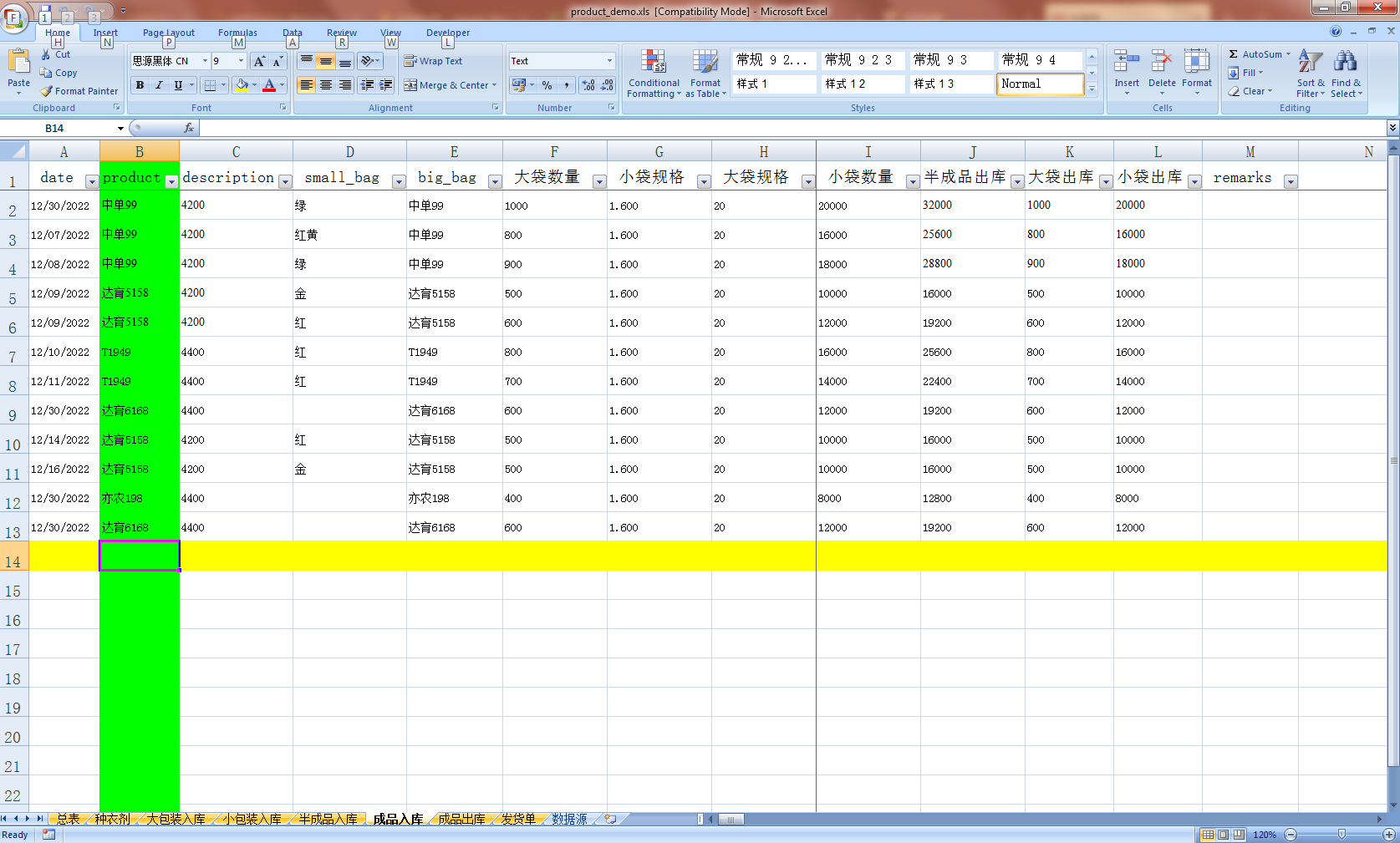Click the Paste clipboard icon
1400x843 pixels.
18,62
